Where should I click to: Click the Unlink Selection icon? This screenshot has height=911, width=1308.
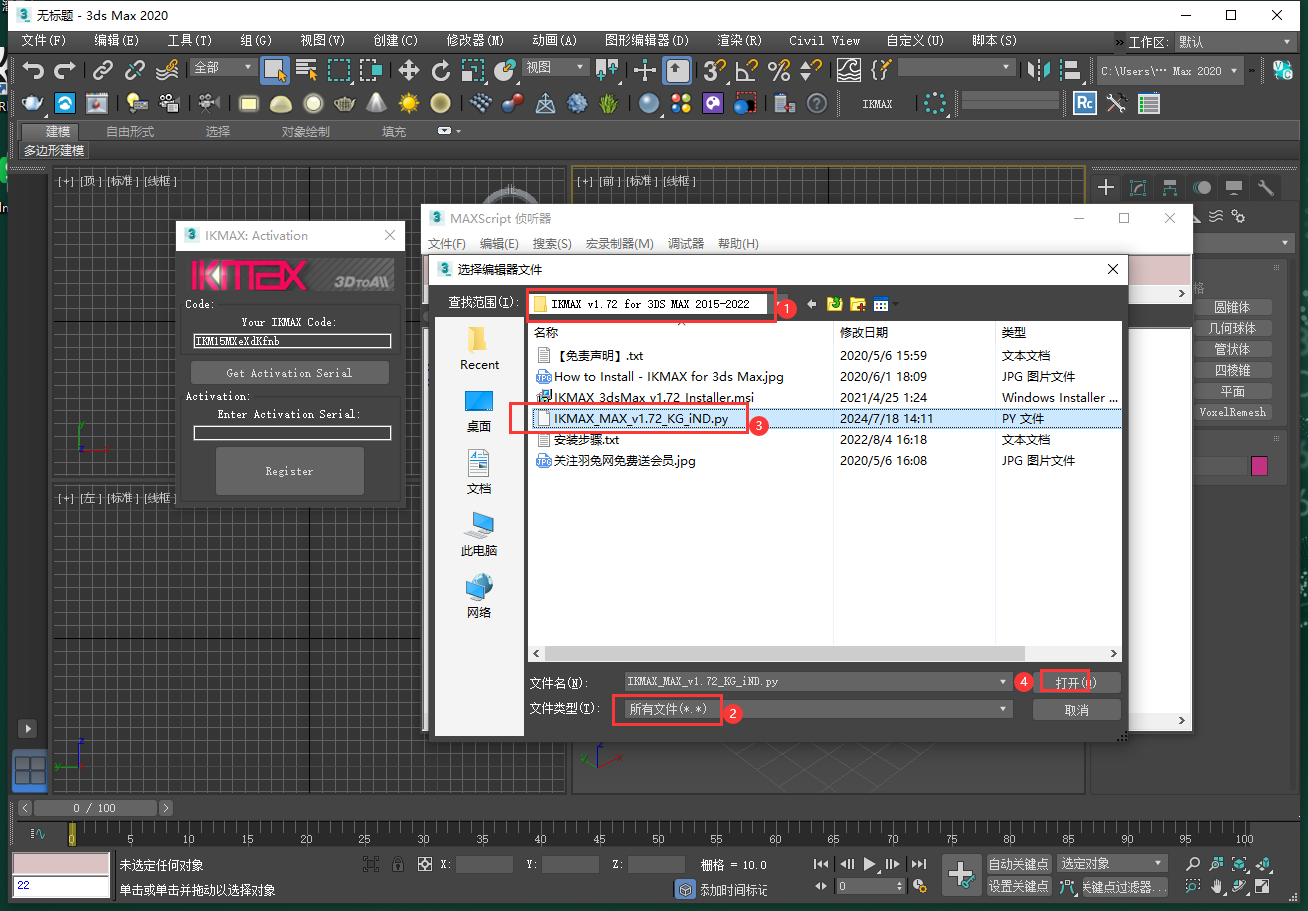135,70
